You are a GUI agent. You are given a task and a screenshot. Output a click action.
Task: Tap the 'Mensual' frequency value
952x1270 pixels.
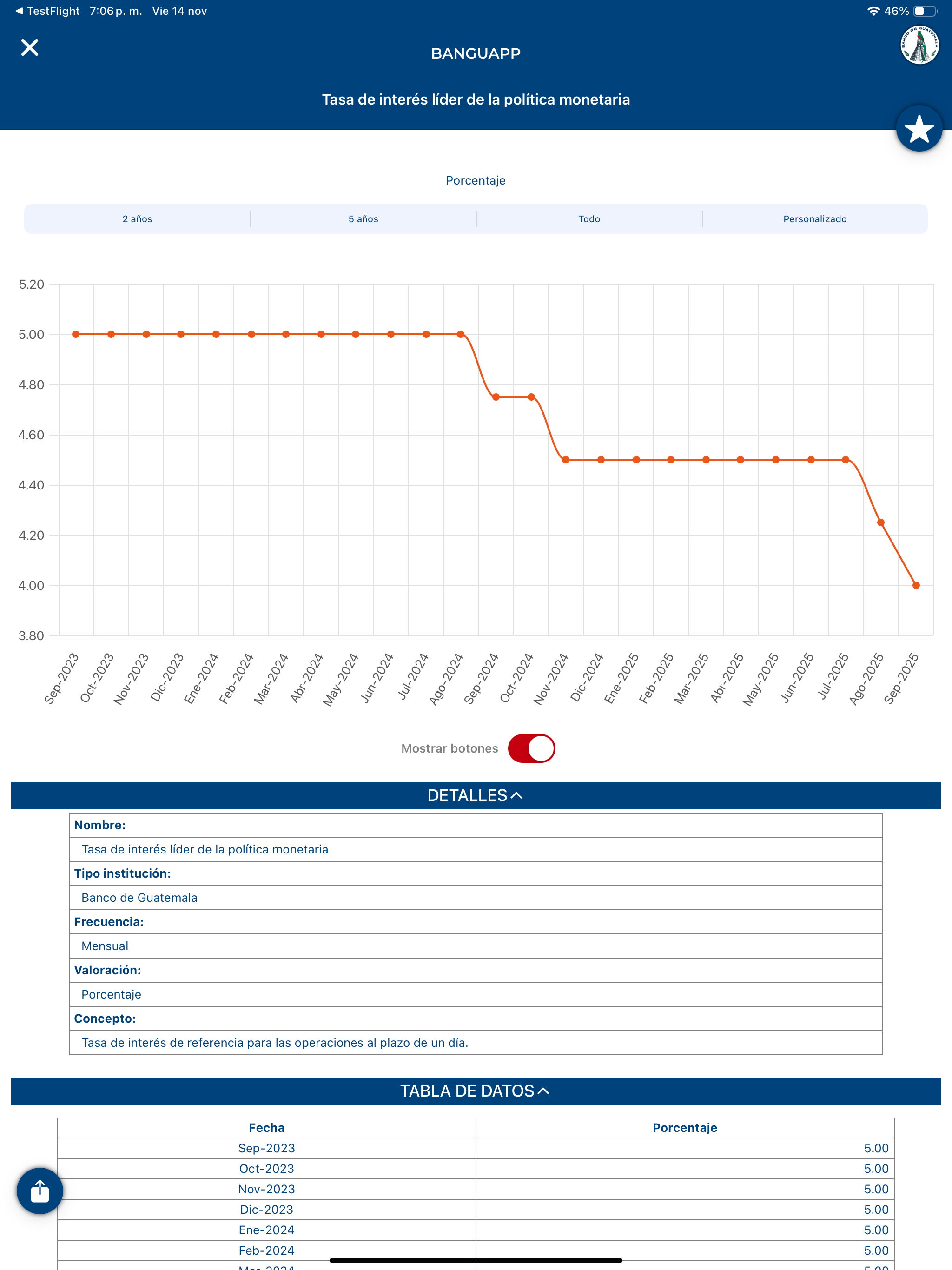tap(105, 946)
